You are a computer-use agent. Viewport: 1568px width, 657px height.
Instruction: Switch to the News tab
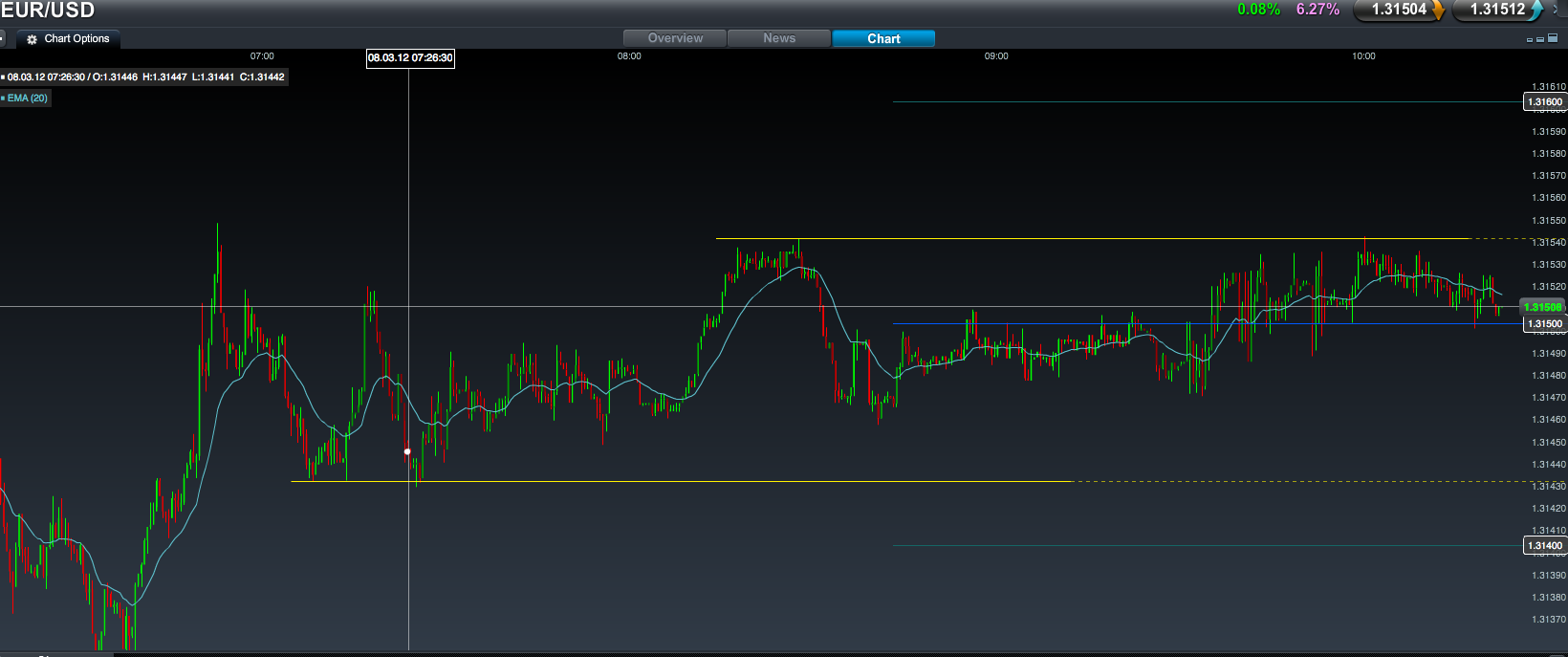point(779,38)
